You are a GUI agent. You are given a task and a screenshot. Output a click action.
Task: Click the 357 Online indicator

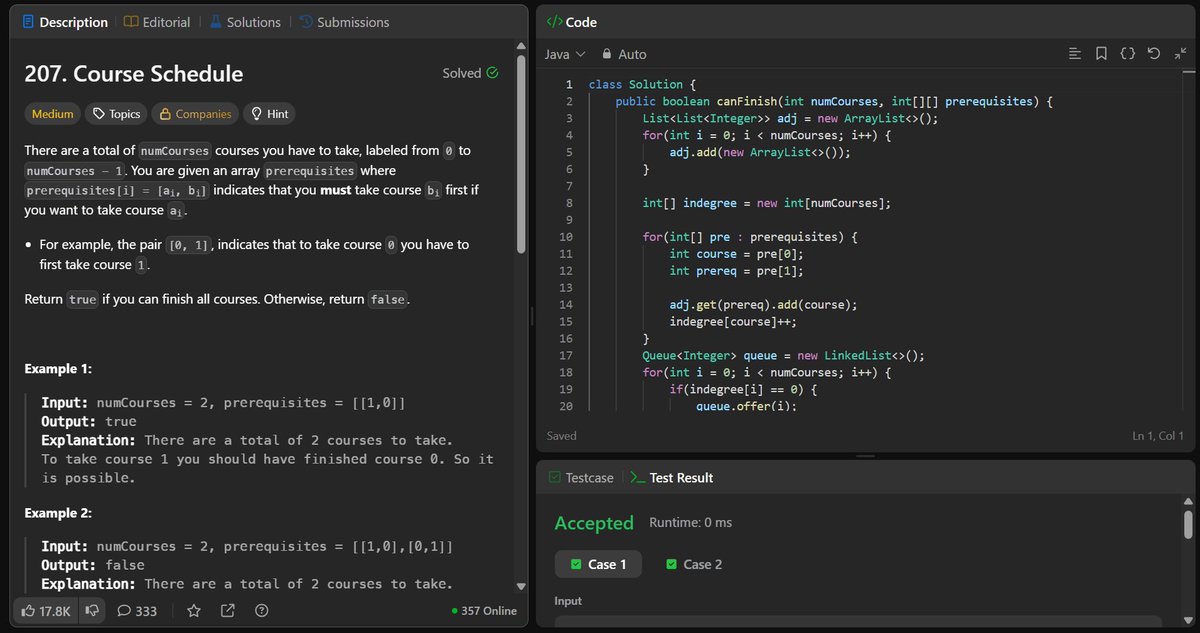(484, 610)
